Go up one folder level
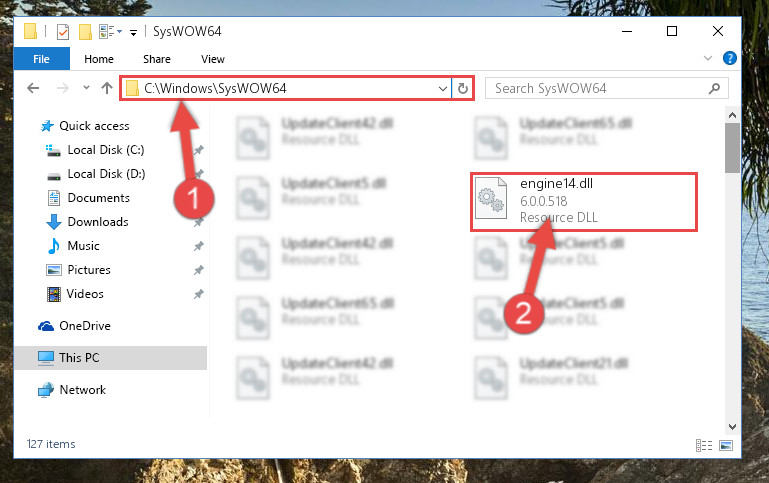769x483 pixels. [x=107, y=88]
